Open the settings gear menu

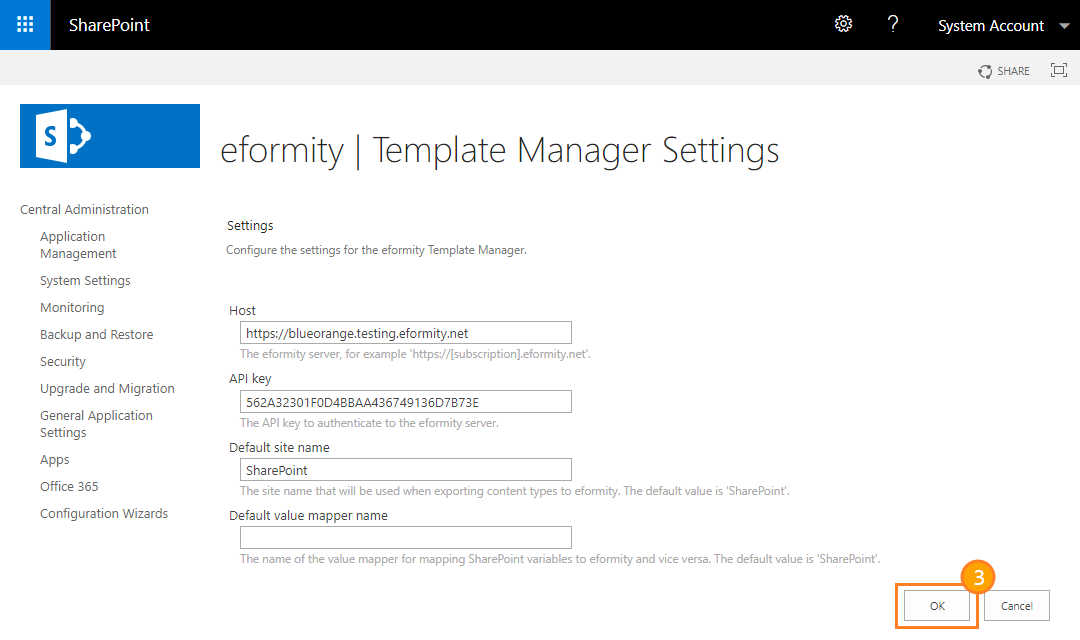coord(843,24)
